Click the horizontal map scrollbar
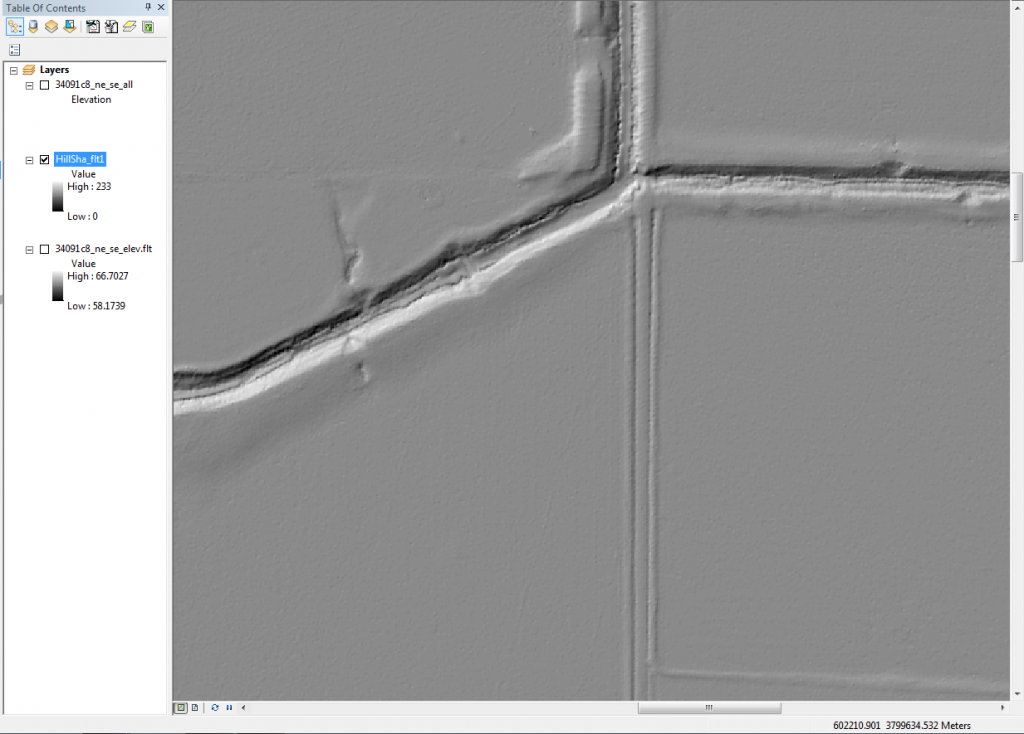 tap(710, 707)
